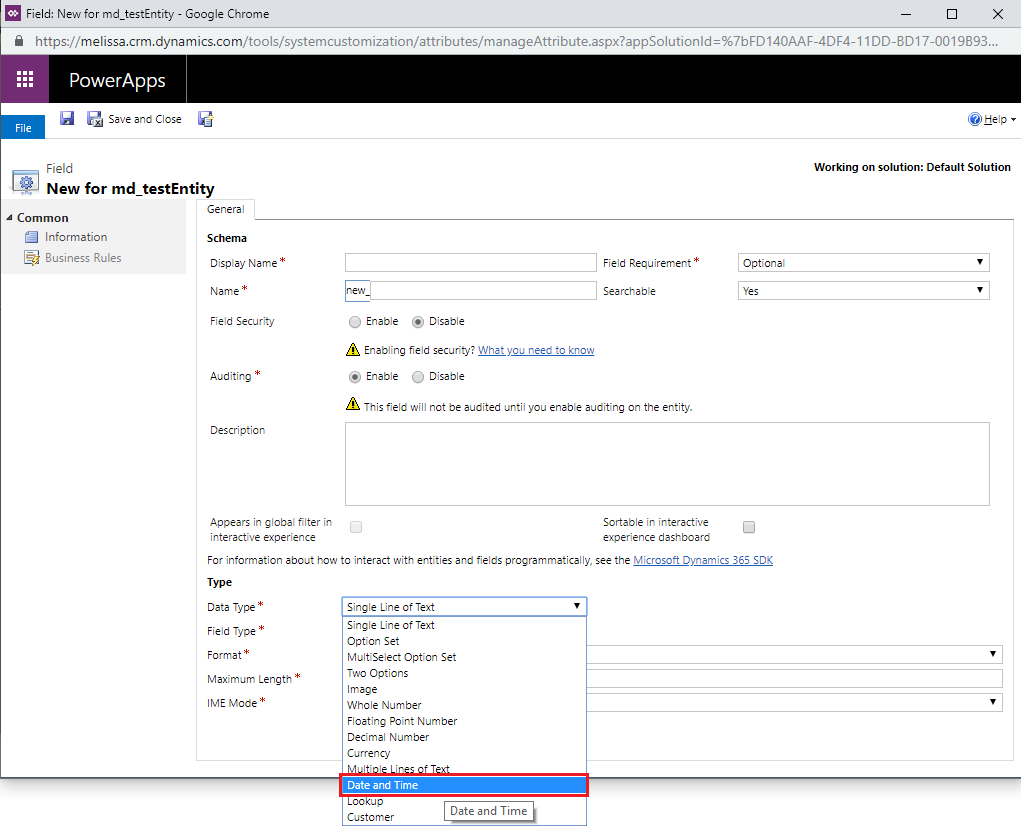Screen dimensions: 1021x828
Task: Open the What you need to know link
Action: tap(536, 350)
